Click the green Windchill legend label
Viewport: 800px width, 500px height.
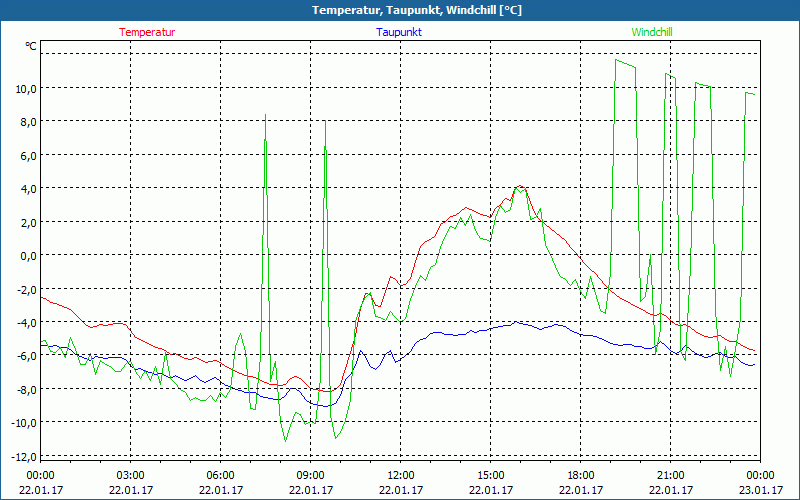[652, 32]
